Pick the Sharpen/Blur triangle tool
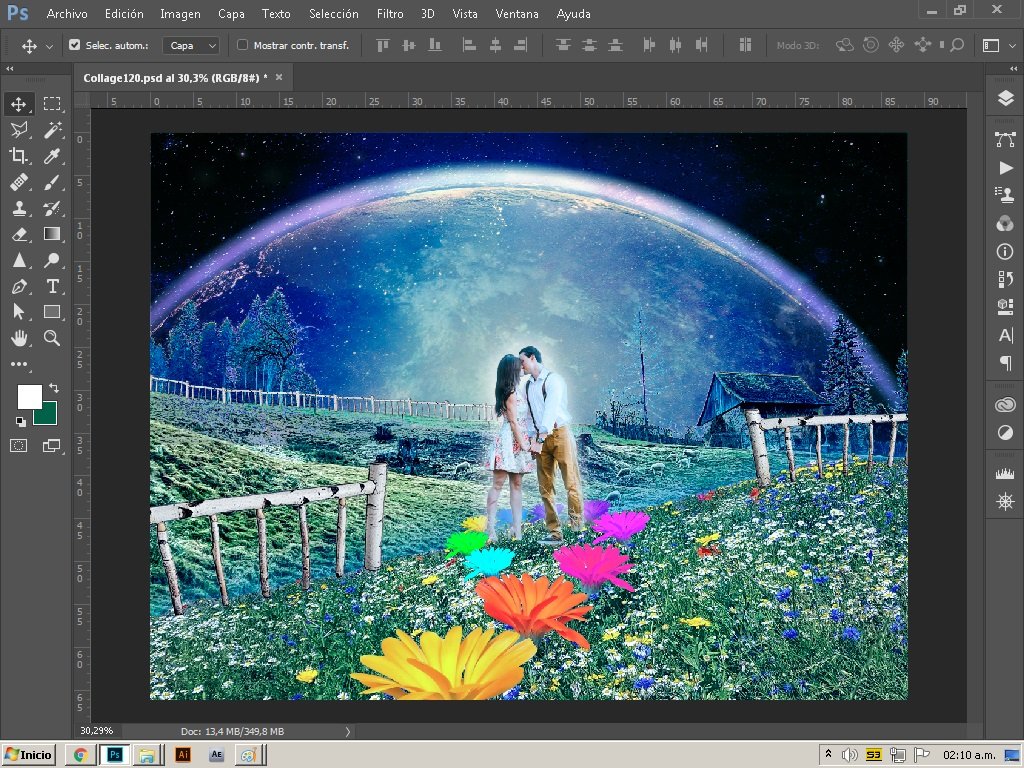Image resolution: width=1024 pixels, height=768 pixels. click(x=18, y=260)
